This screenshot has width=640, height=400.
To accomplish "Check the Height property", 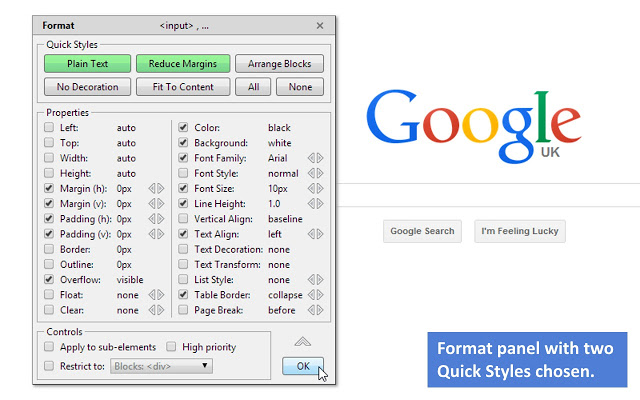I will (x=49, y=173).
